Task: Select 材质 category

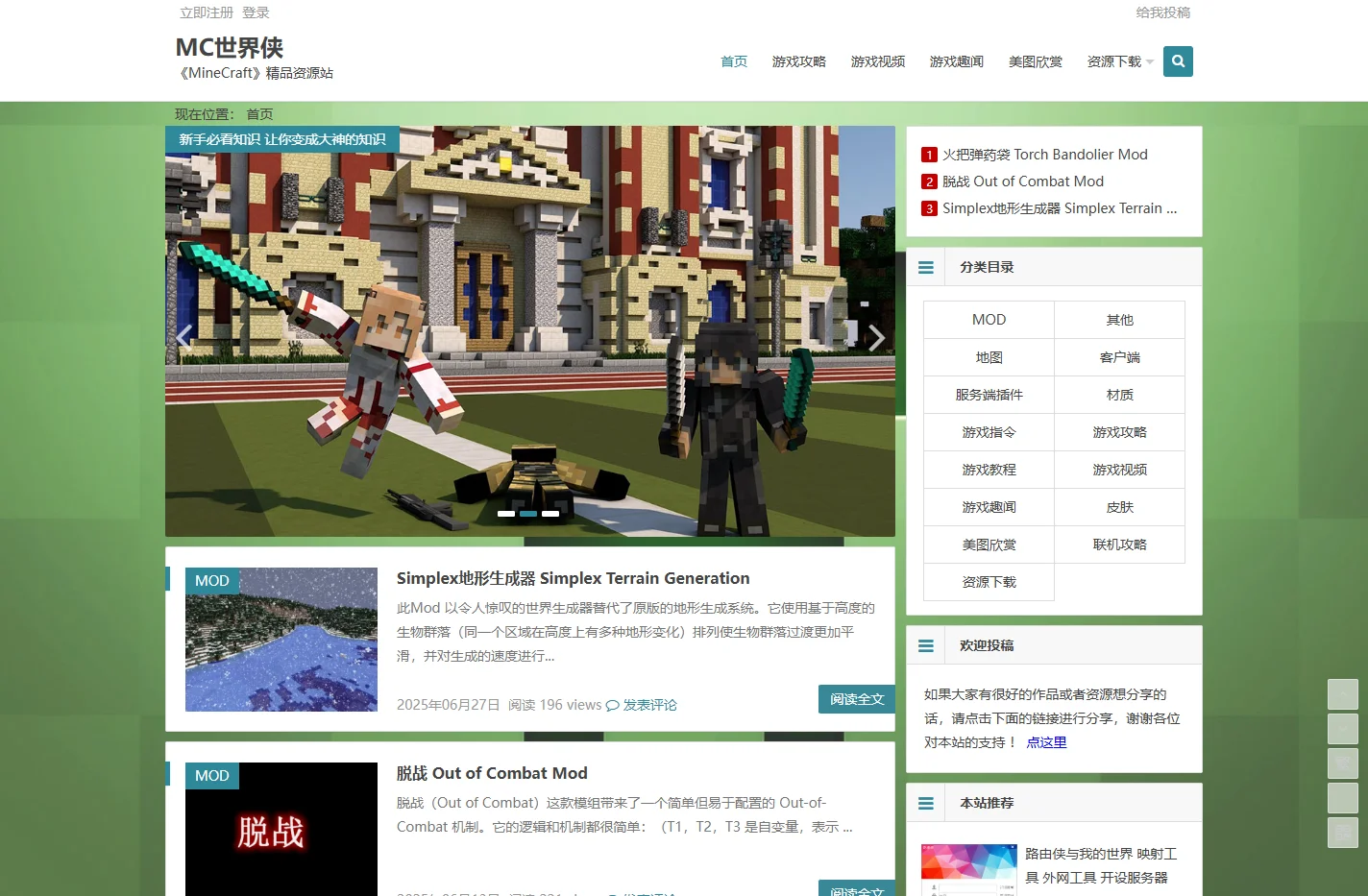Action: point(1119,395)
